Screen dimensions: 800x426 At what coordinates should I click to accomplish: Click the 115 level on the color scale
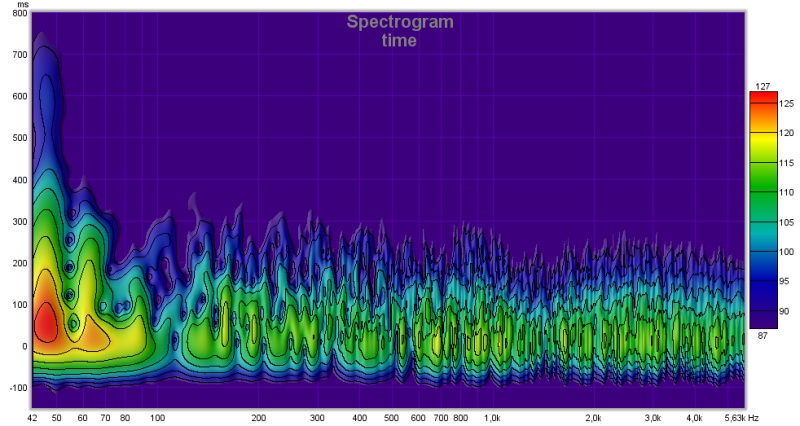pos(786,163)
